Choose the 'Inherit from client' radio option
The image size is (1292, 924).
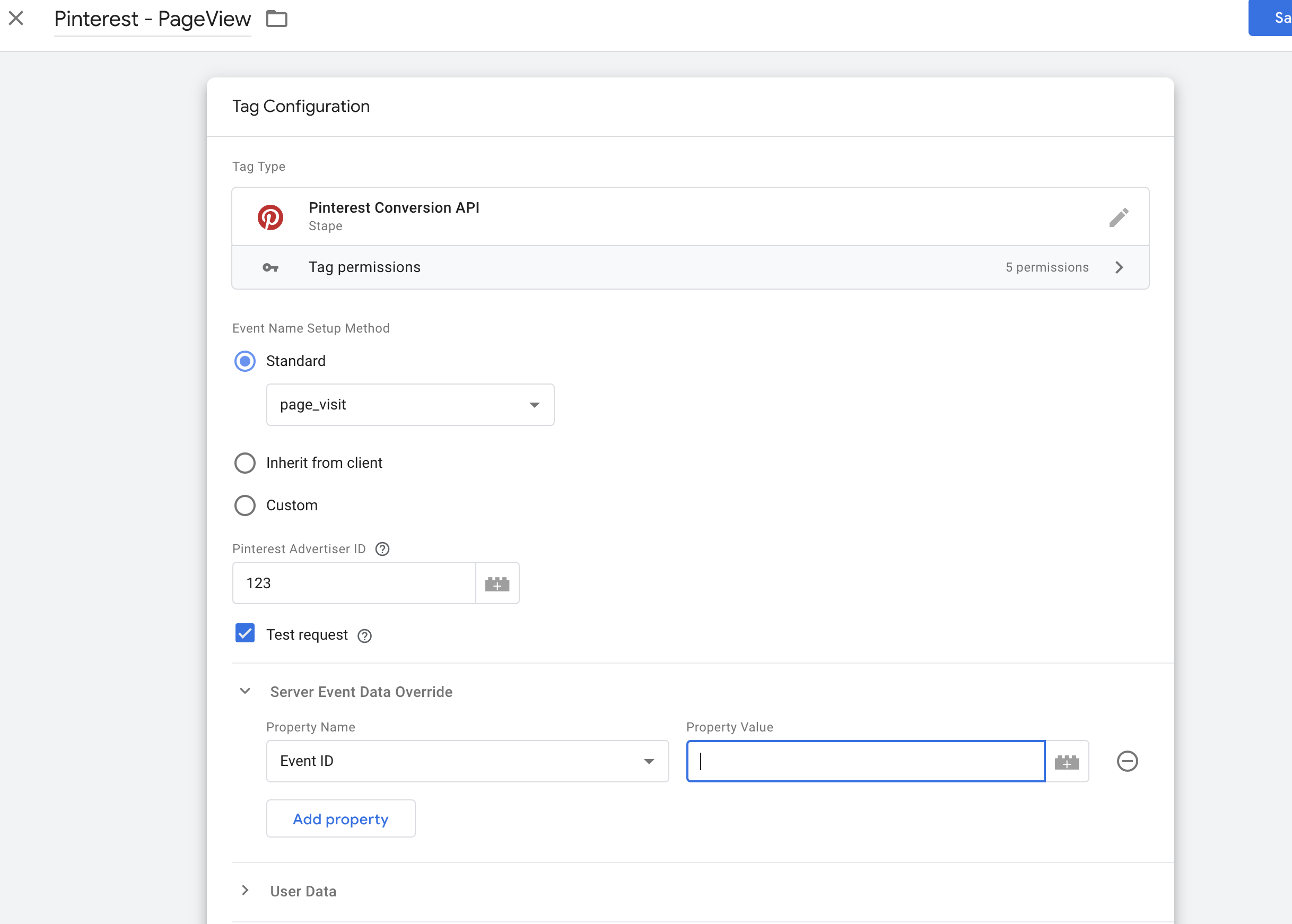coord(245,463)
